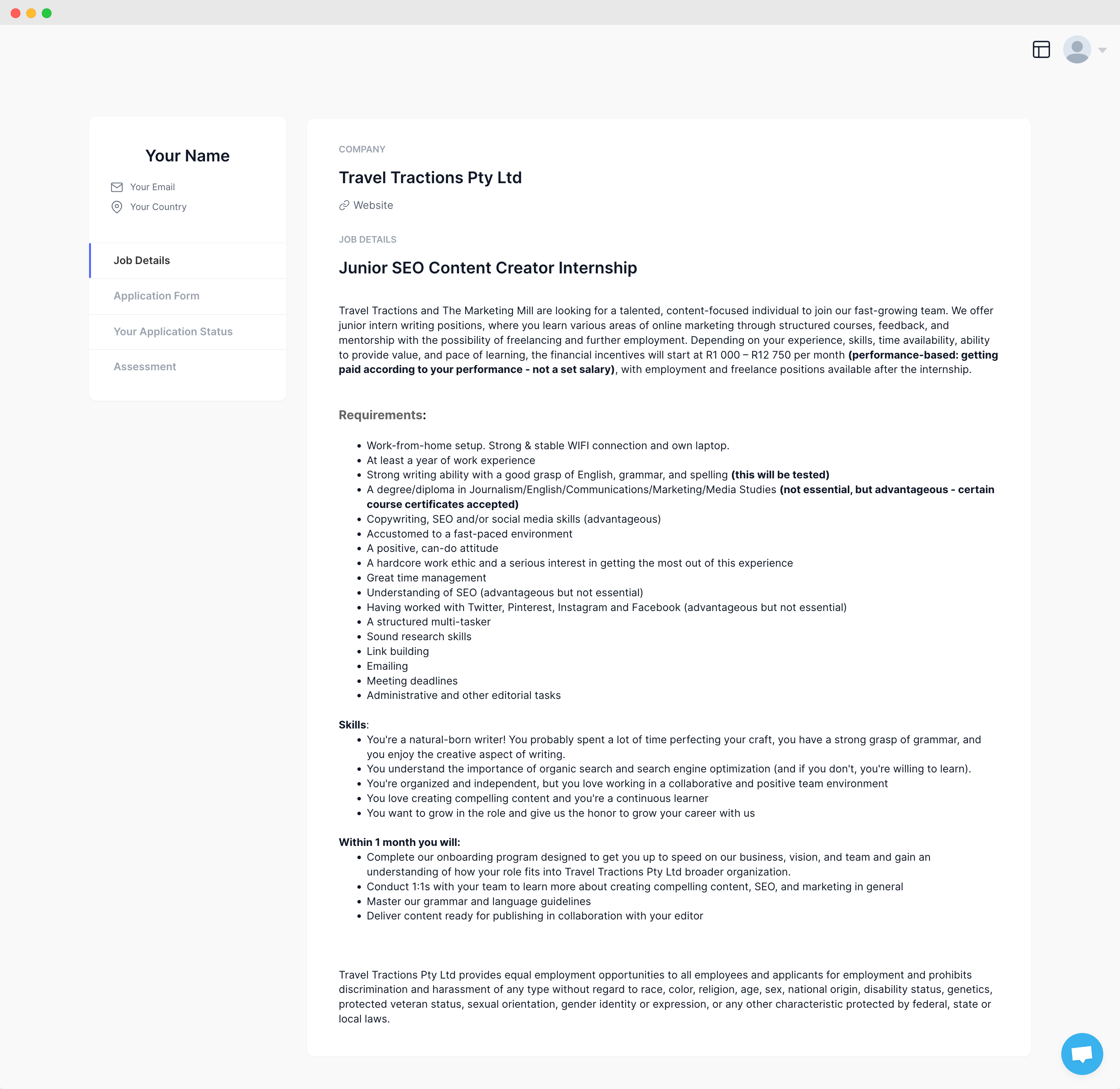The height and width of the screenshot is (1089, 1120).
Task: Click A structured multi-tasker bullet
Action: coord(429,622)
